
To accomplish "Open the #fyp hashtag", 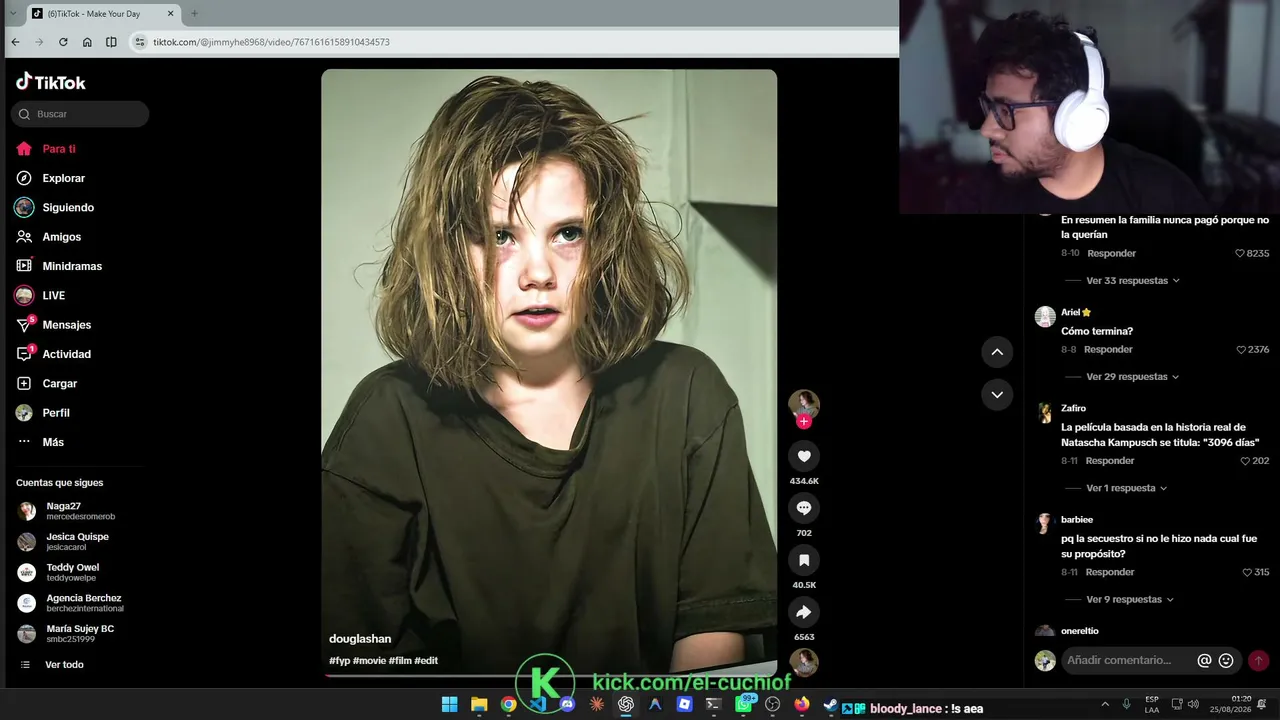I will click(x=340, y=661).
